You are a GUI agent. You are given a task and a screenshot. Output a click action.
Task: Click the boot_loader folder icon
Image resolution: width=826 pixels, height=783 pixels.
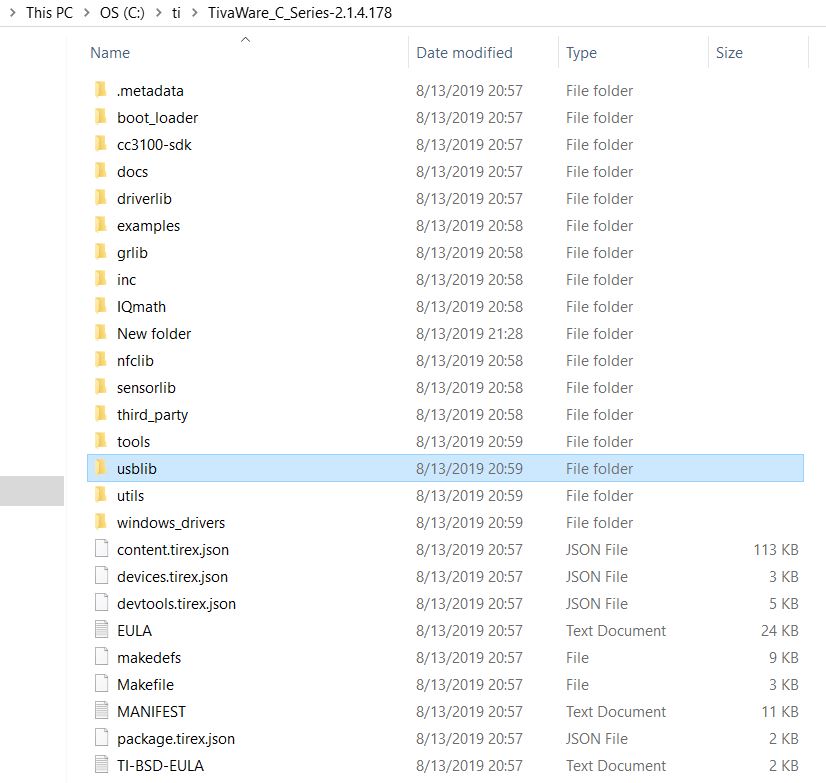click(x=101, y=116)
